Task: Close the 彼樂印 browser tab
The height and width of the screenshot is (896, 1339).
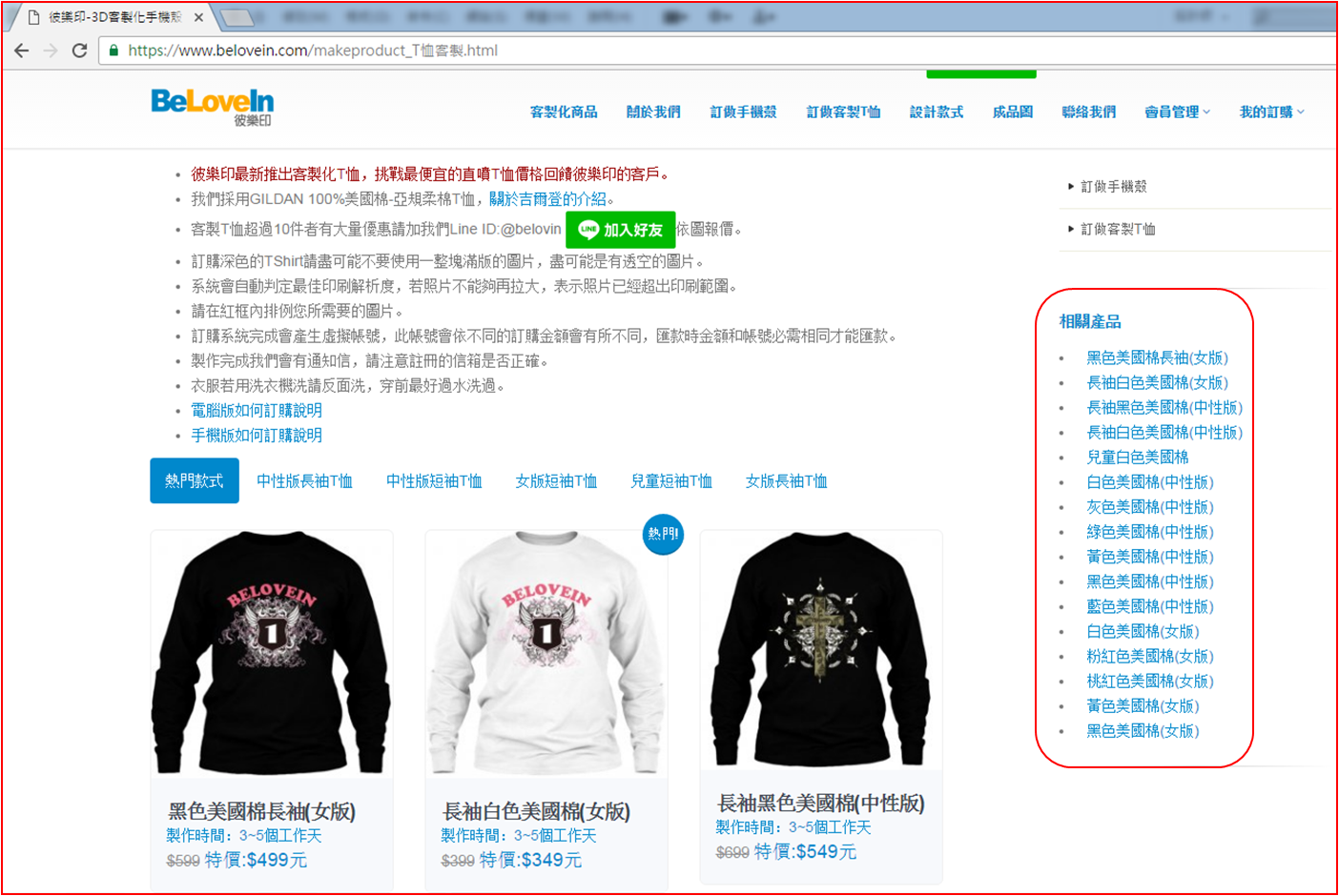Action: (198, 17)
